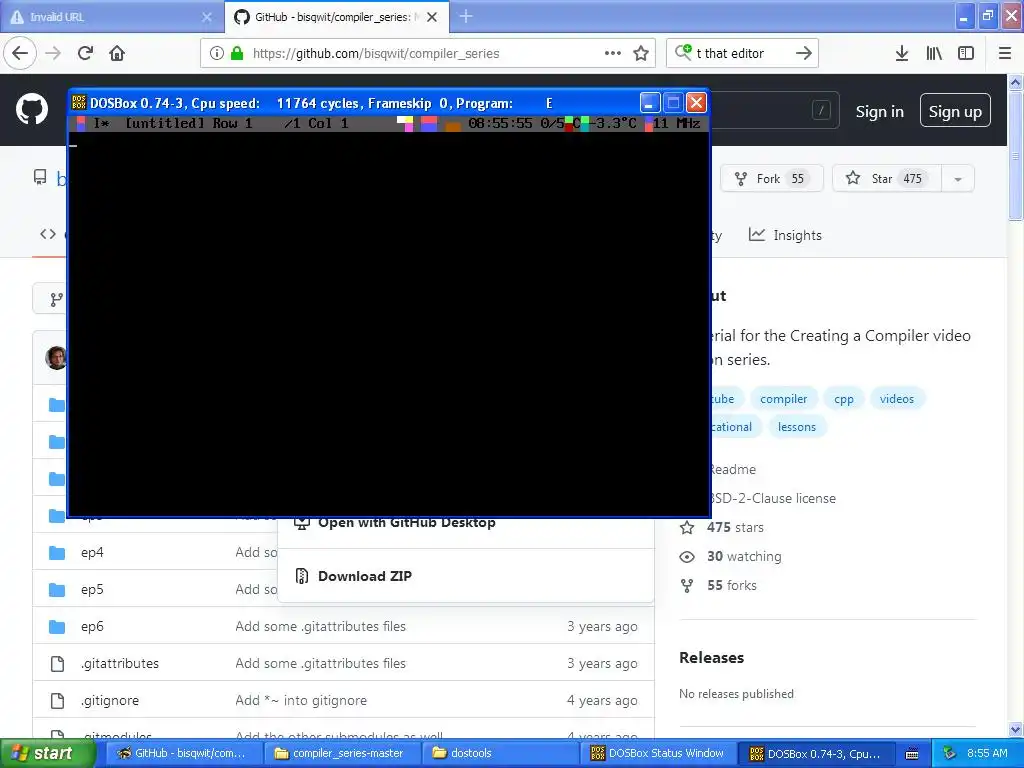Click the lessons topic tag
Viewport: 1024px width, 768px height.
797,427
